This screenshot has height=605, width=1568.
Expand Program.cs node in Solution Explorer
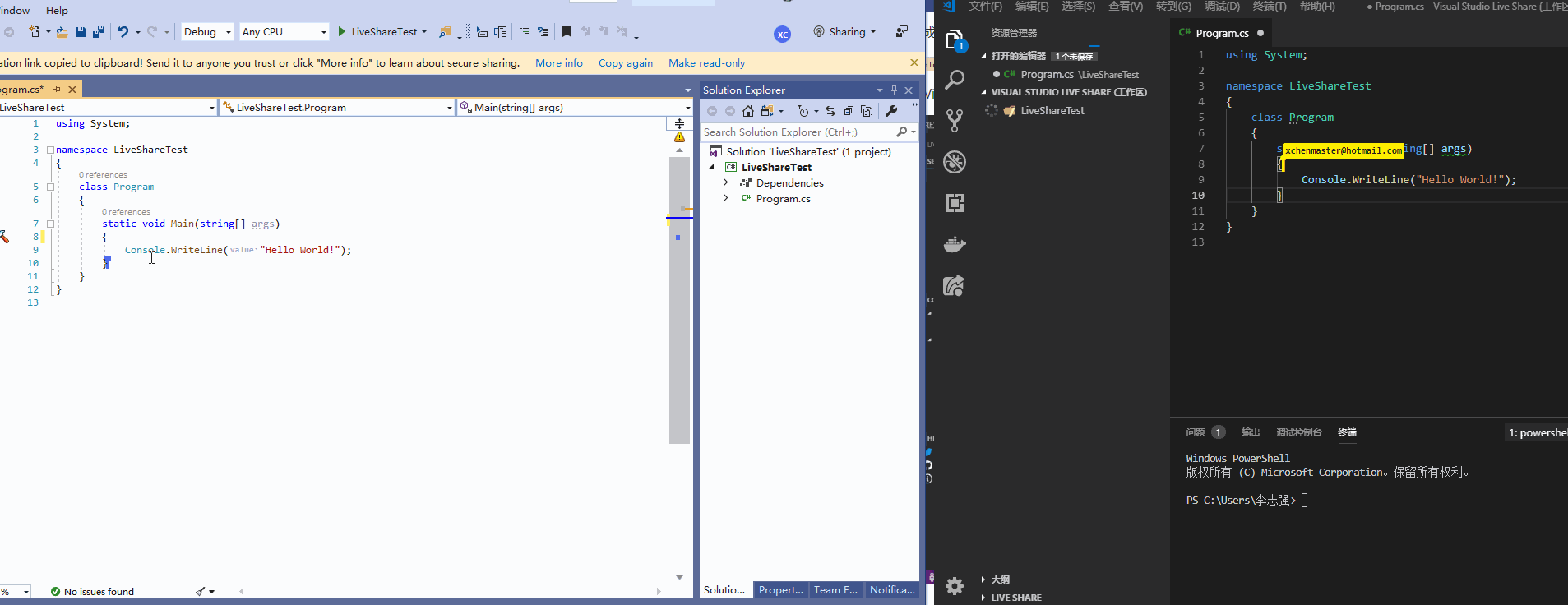[x=725, y=198]
